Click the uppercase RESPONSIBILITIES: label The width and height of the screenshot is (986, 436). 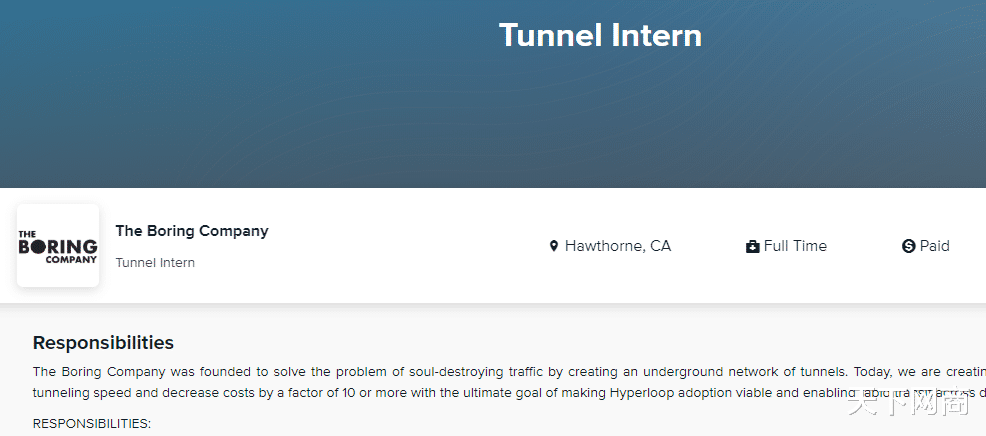(x=92, y=423)
